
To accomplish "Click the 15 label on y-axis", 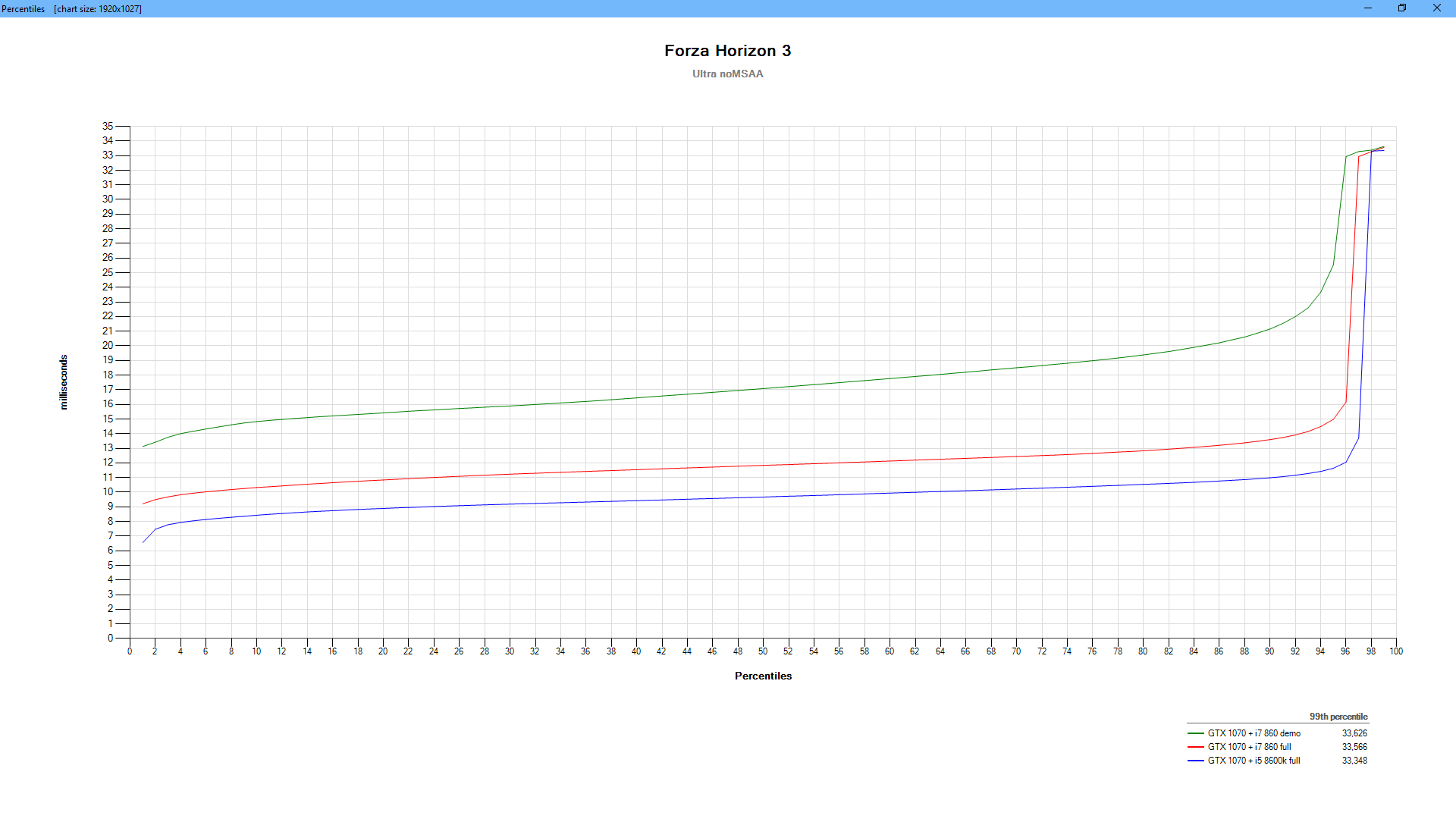I will [x=108, y=419].
